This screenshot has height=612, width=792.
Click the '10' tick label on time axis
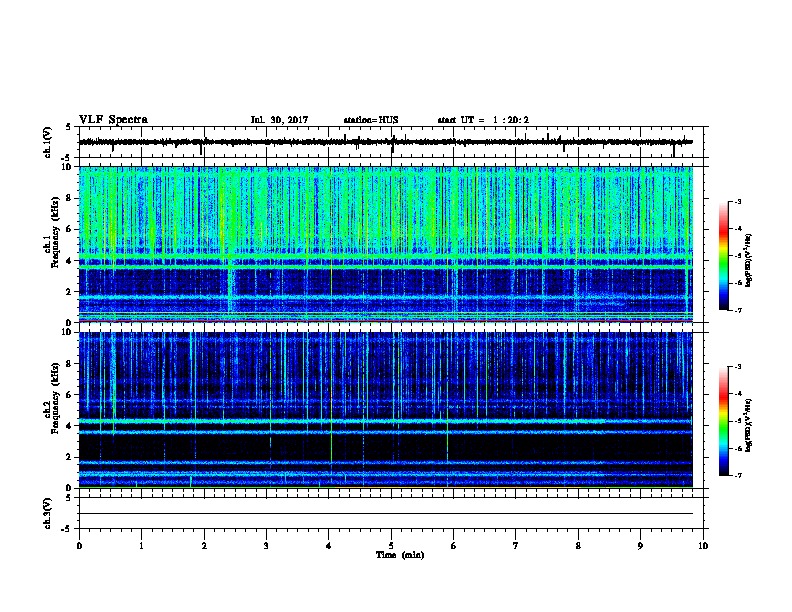pyautogui.click(x=703, y=546)
